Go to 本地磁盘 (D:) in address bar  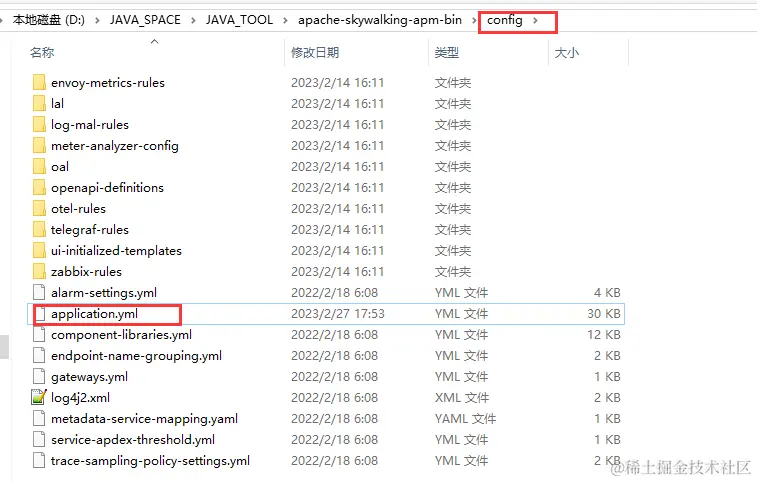pos(48,20)
